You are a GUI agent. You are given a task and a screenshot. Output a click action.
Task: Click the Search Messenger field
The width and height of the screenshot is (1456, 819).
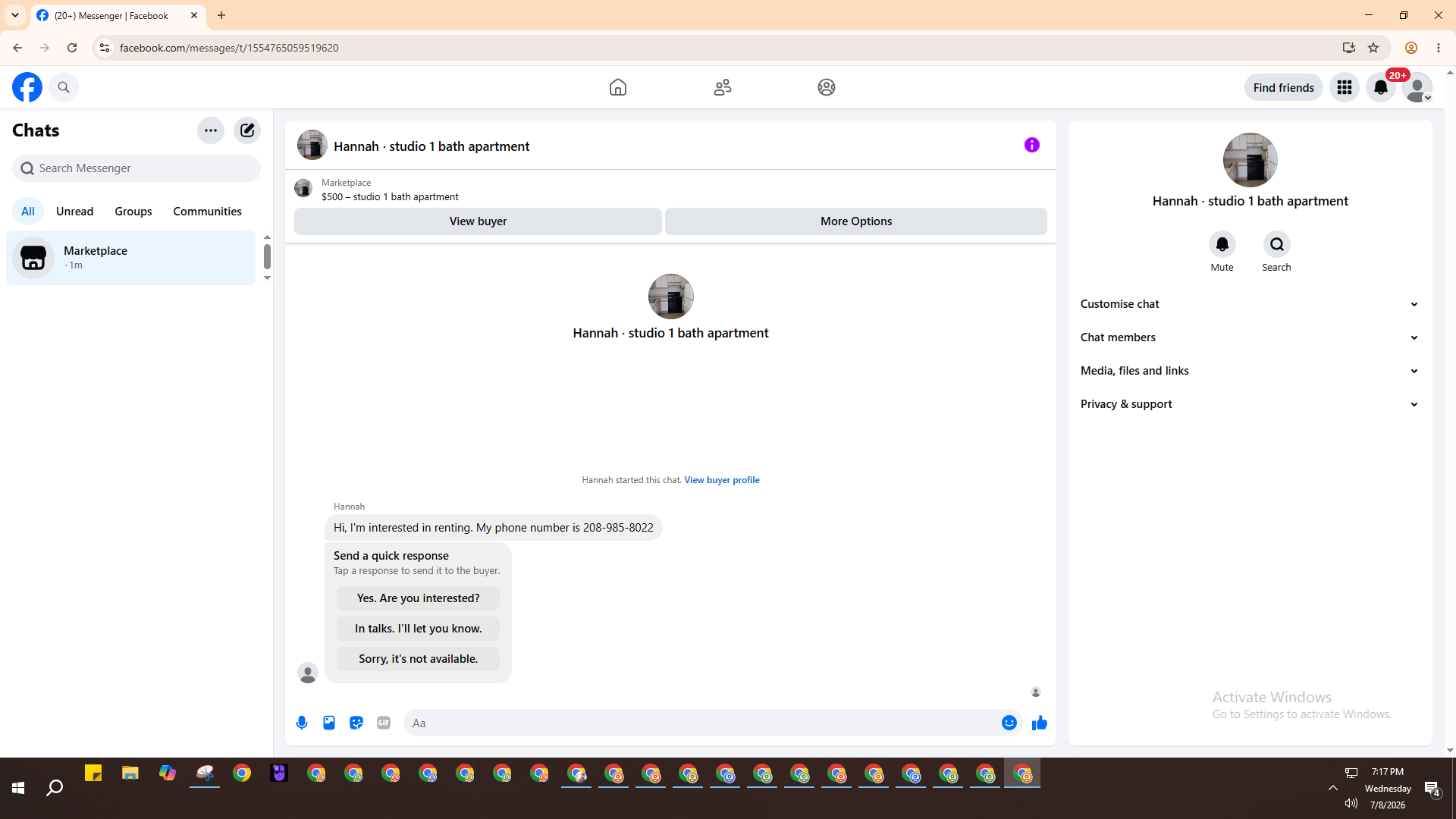[136, 168]
